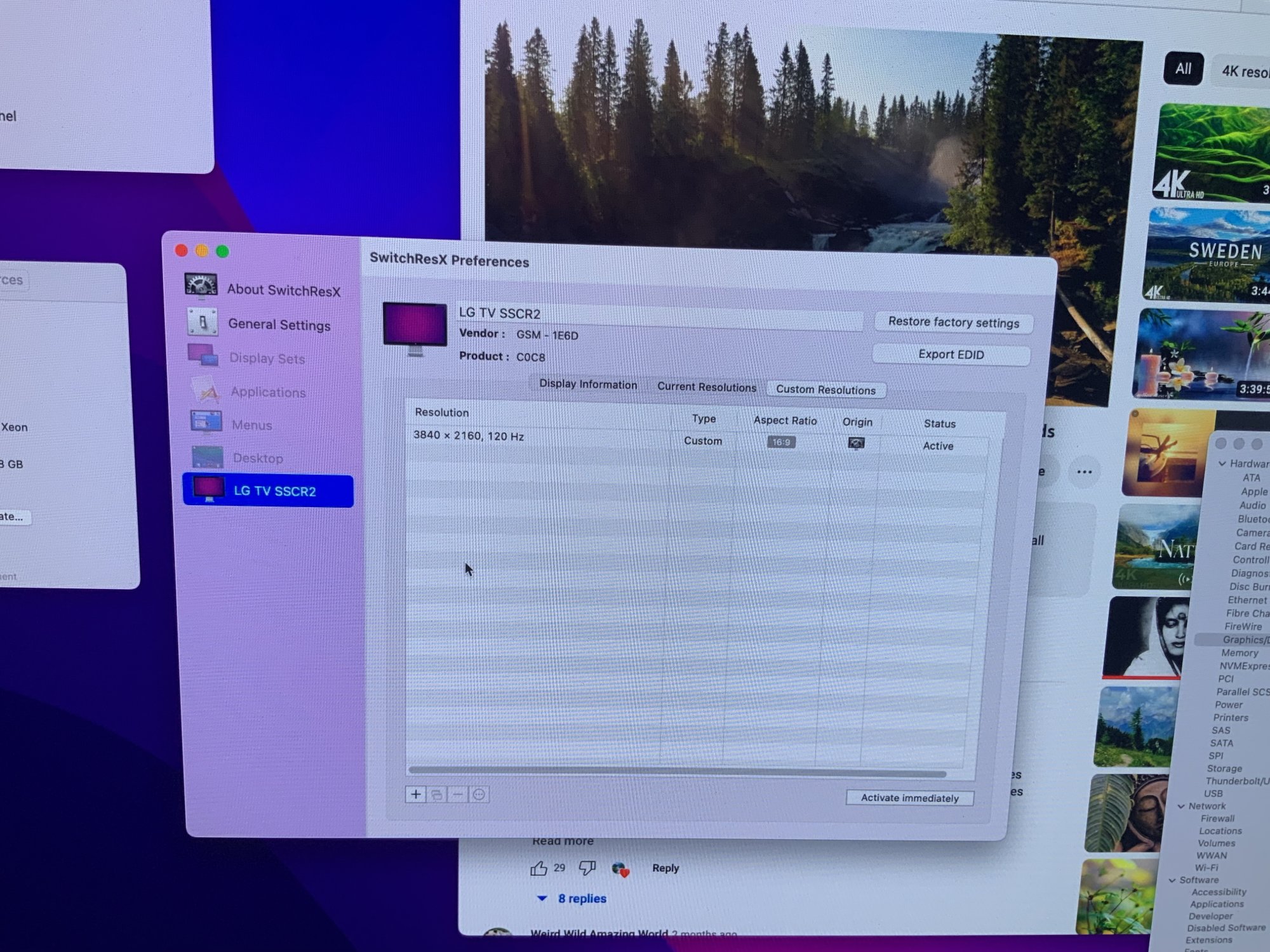Click the Export EDID button
Viewport: 1270px width, 952px height.
coord(951,355)
